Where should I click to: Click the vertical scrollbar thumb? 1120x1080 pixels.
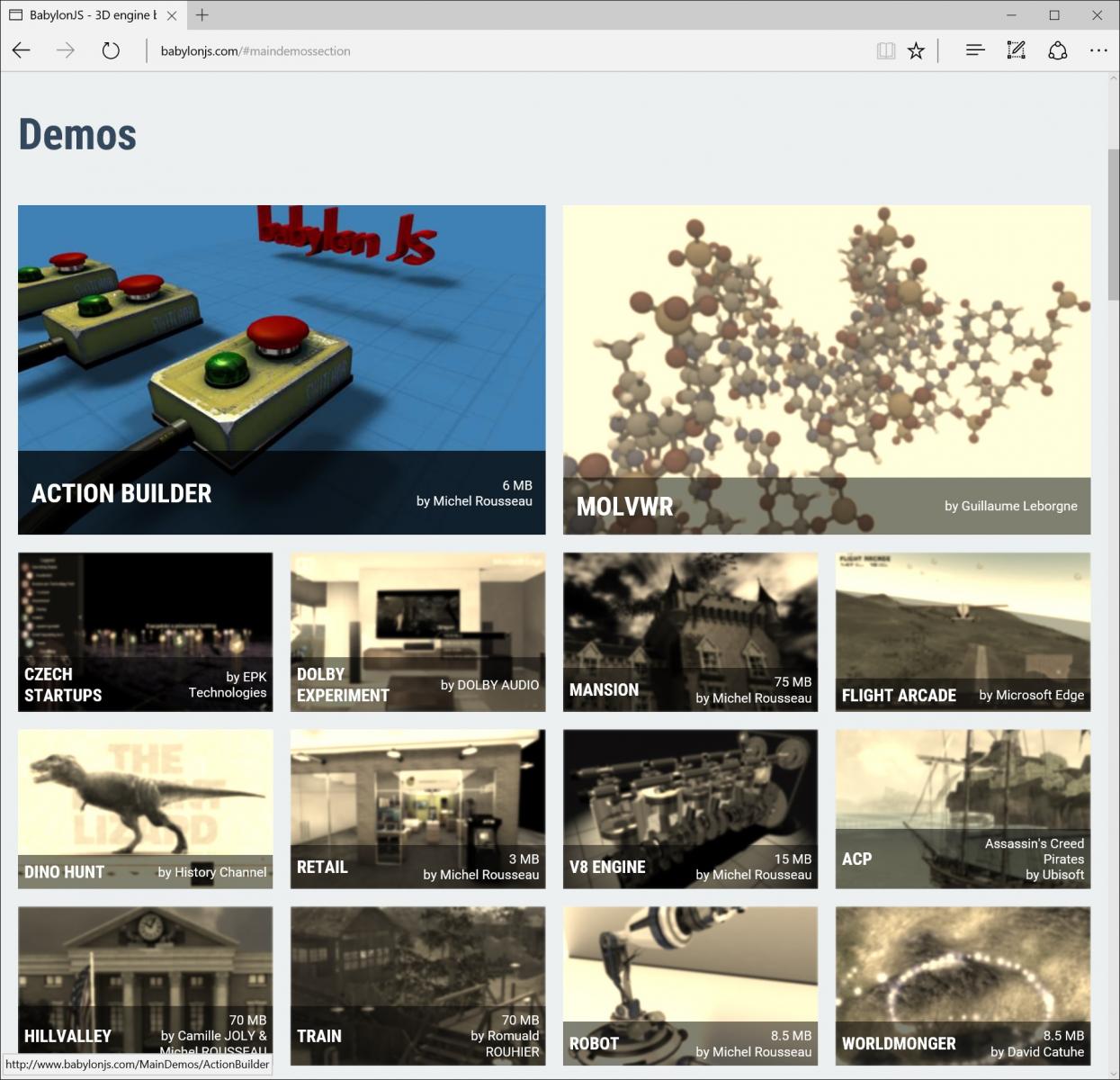(1113, 225)
